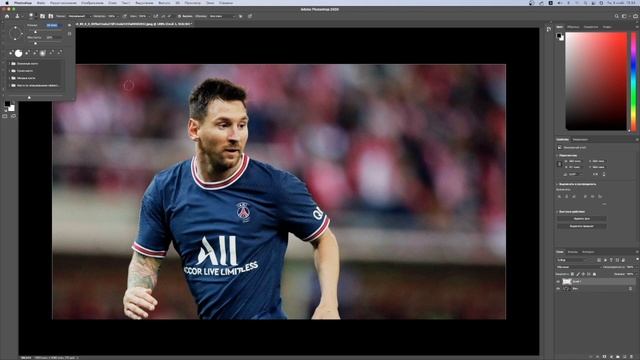Switch to the Коррекция tab
Image resolution: width=640 pixels, height=360 pixels.
tap(580, 140)
